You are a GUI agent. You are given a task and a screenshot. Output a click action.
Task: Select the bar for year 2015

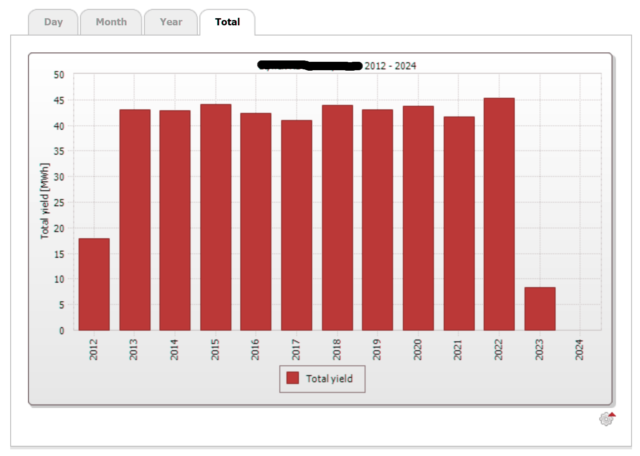[216, 218]
